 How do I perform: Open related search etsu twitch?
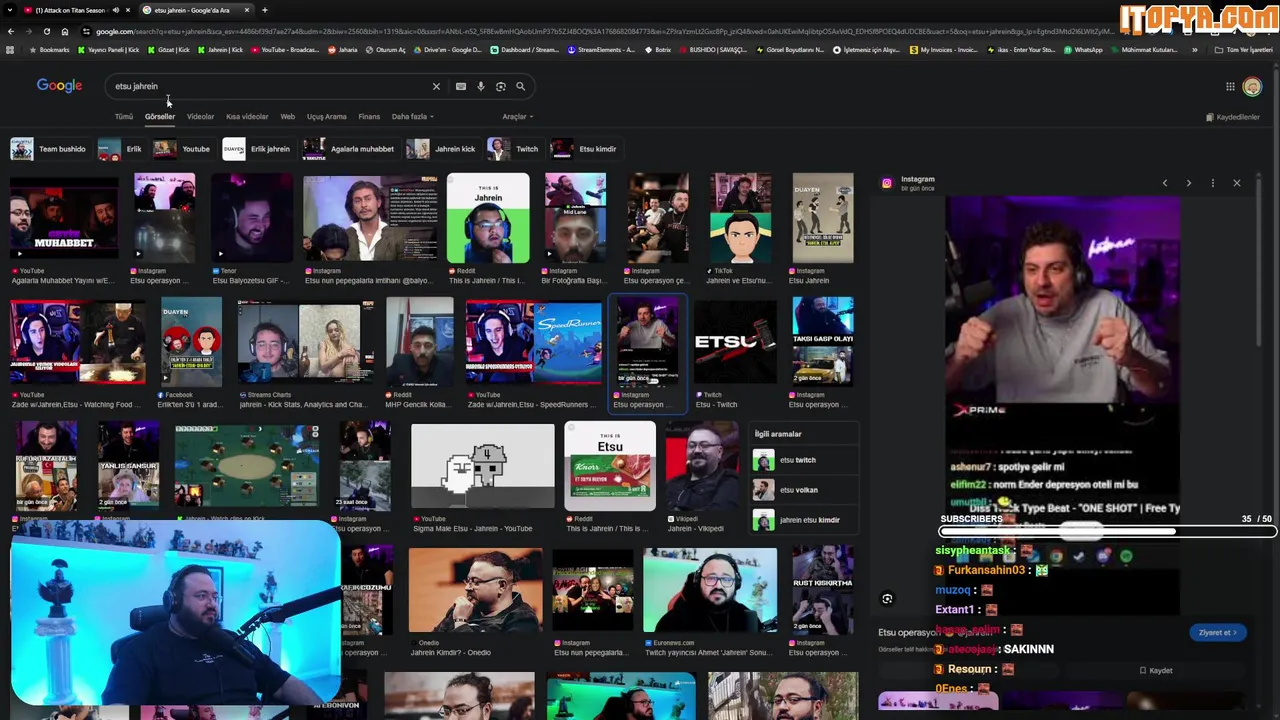tap(805, 460)
